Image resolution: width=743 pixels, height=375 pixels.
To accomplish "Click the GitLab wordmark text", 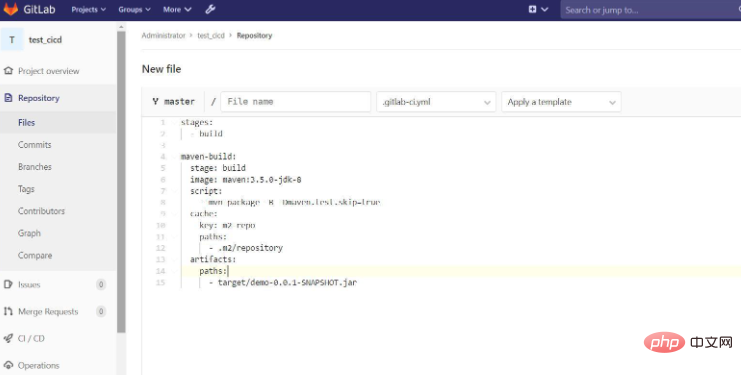I will pos(39,9).
